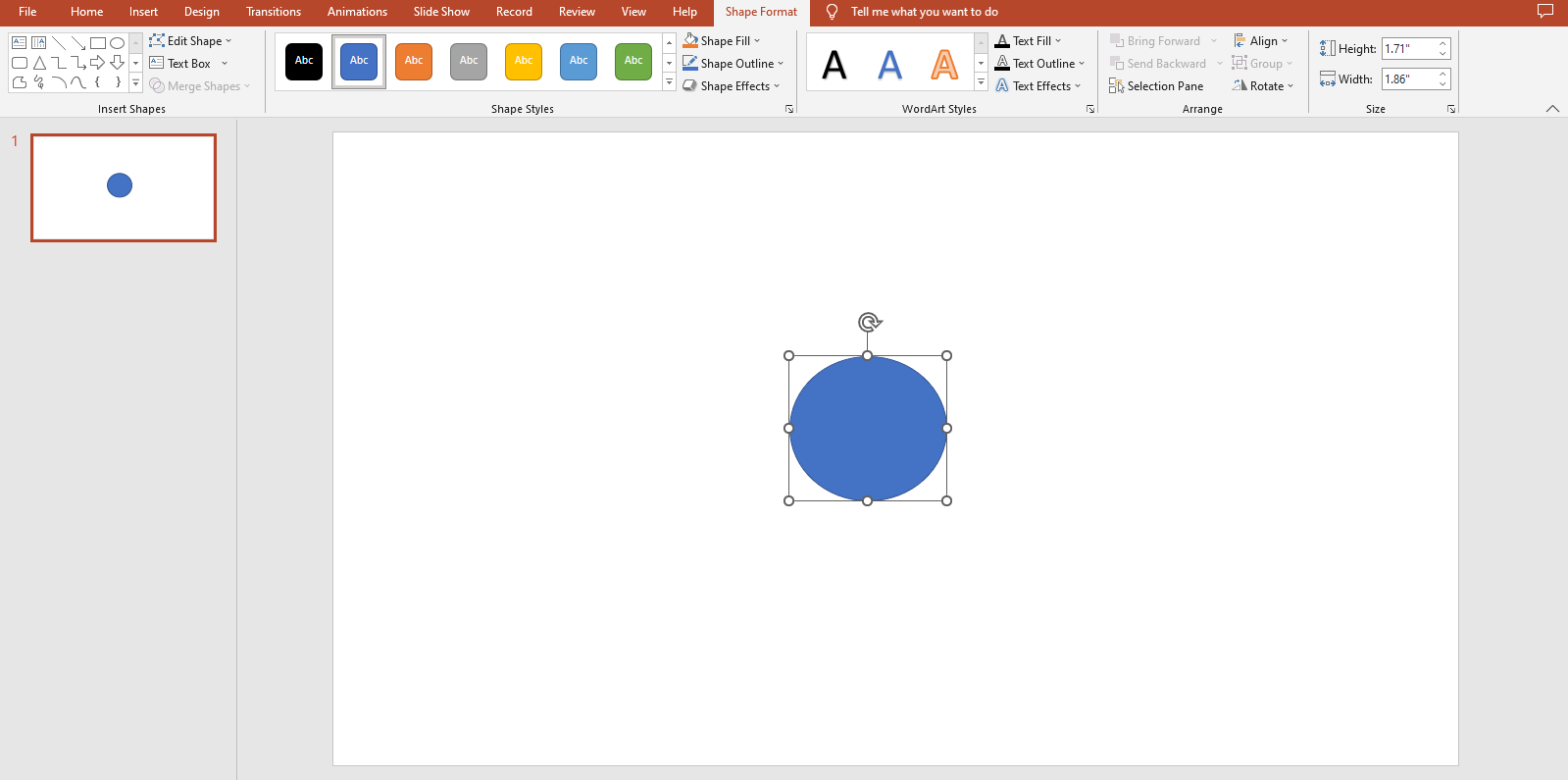Apply the gold Abc shape style

click(524, 62)
